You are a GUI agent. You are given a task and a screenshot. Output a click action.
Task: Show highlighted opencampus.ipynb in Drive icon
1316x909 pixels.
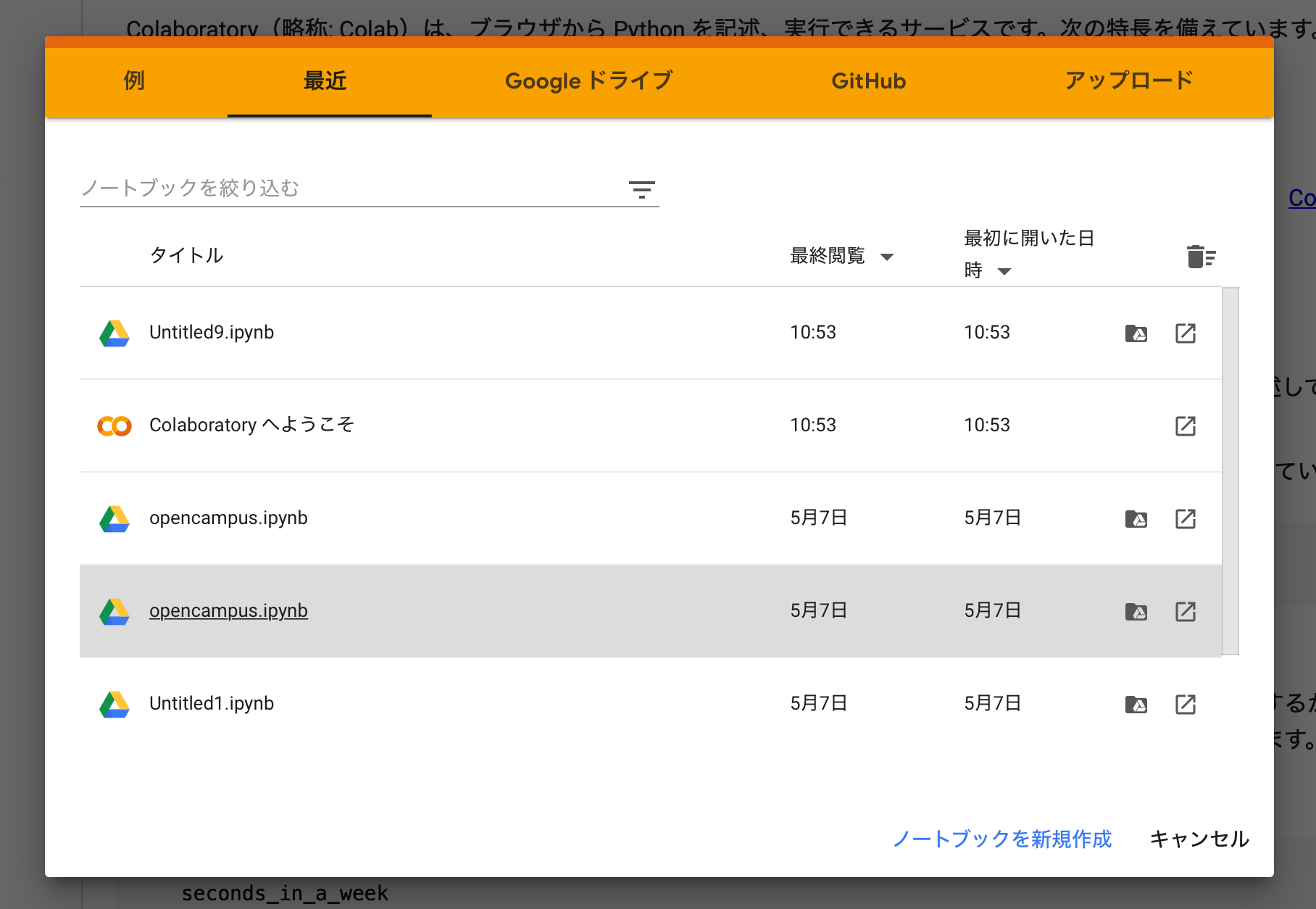1136,612
